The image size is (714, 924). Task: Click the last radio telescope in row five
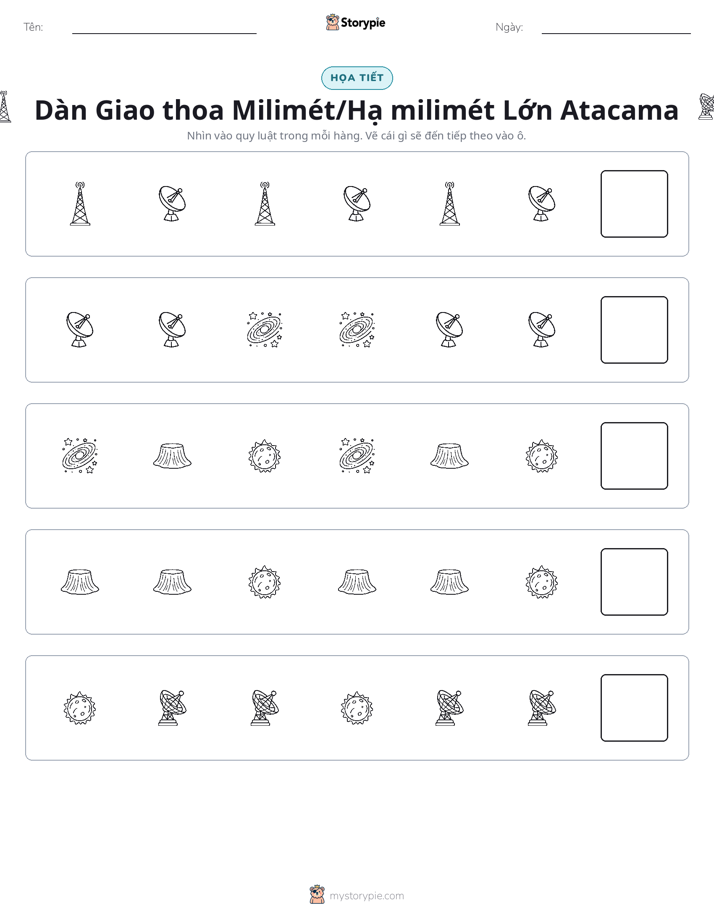click(541, 708)
